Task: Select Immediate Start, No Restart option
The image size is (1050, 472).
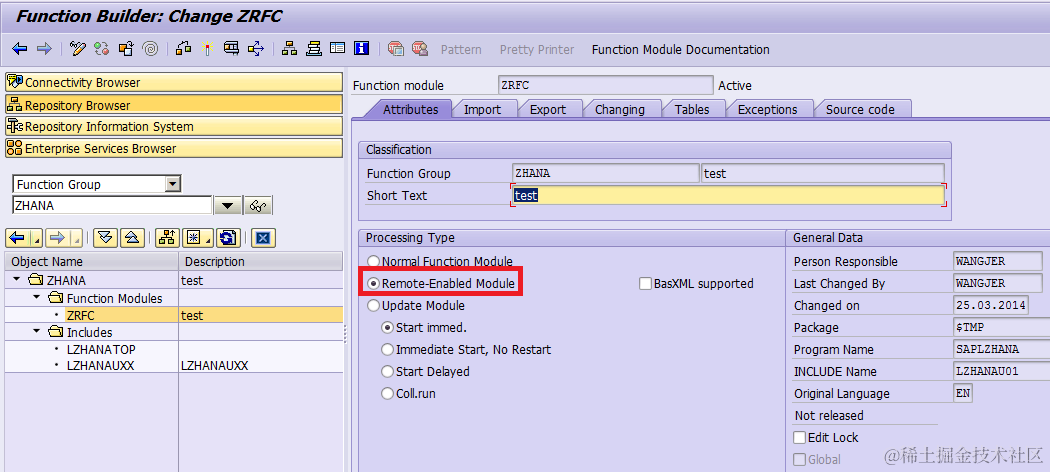Action: click(387, 349)
